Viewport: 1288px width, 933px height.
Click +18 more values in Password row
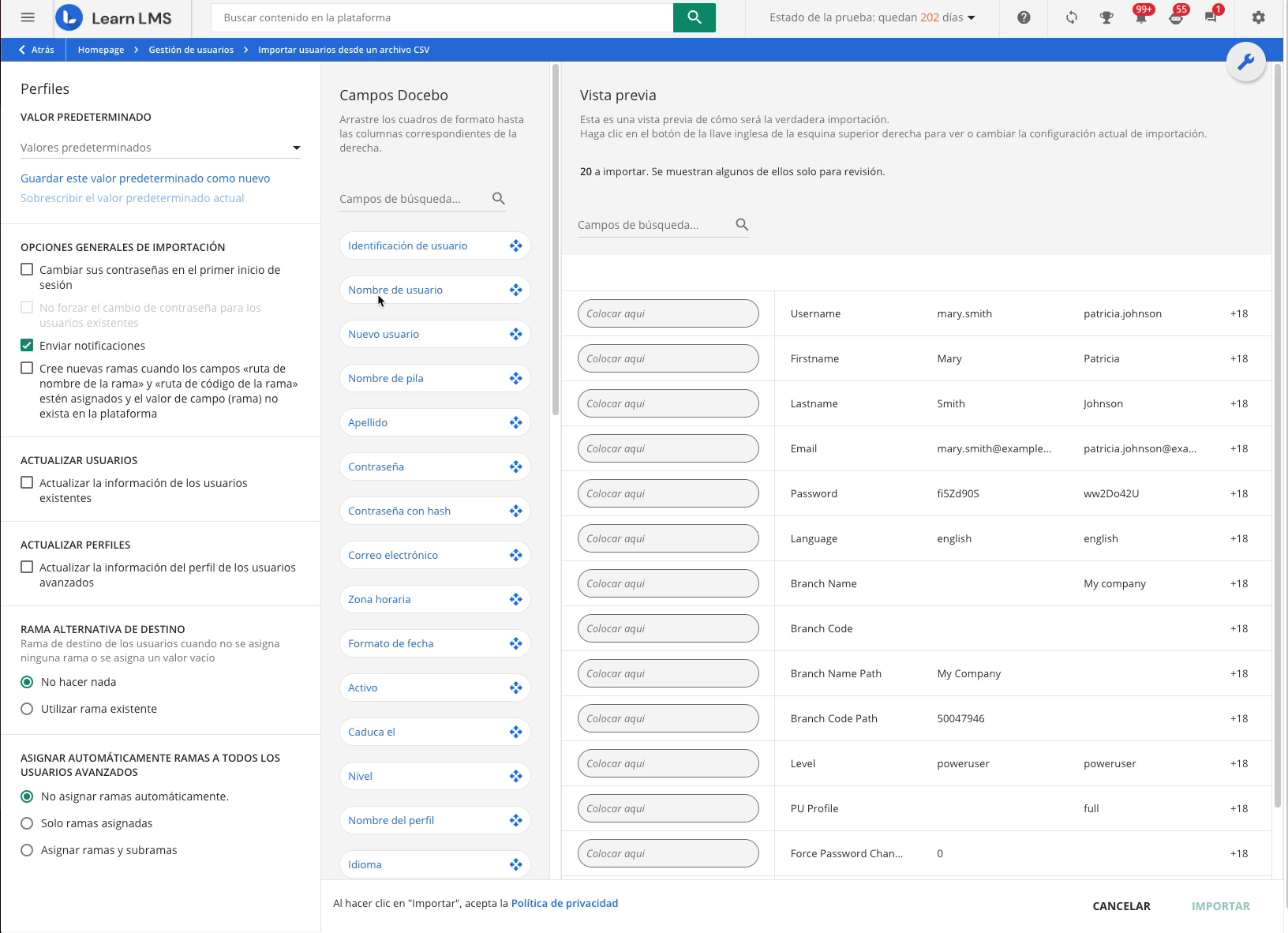tap(1239, 493)
